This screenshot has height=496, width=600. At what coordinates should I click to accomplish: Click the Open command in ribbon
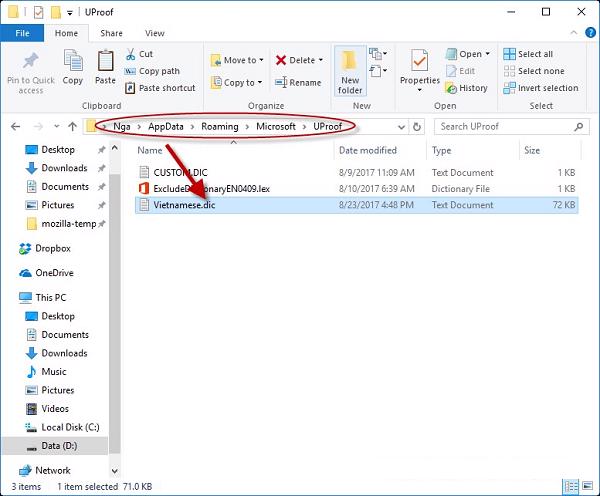coord(467,54)
